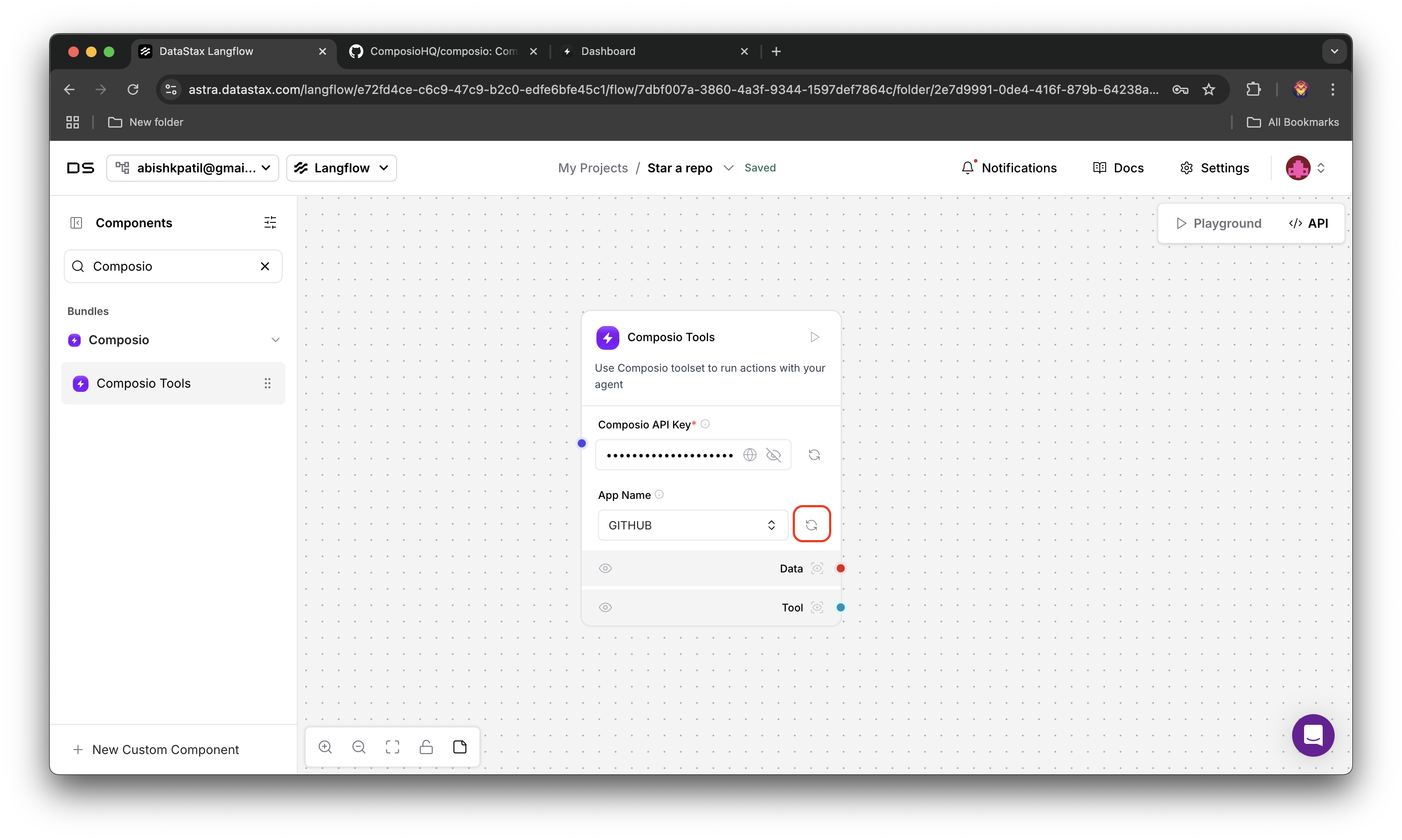The height and width of the screenshot is (840, 1402).
Task: Open the Playground panel
Action: point(1219,223)
